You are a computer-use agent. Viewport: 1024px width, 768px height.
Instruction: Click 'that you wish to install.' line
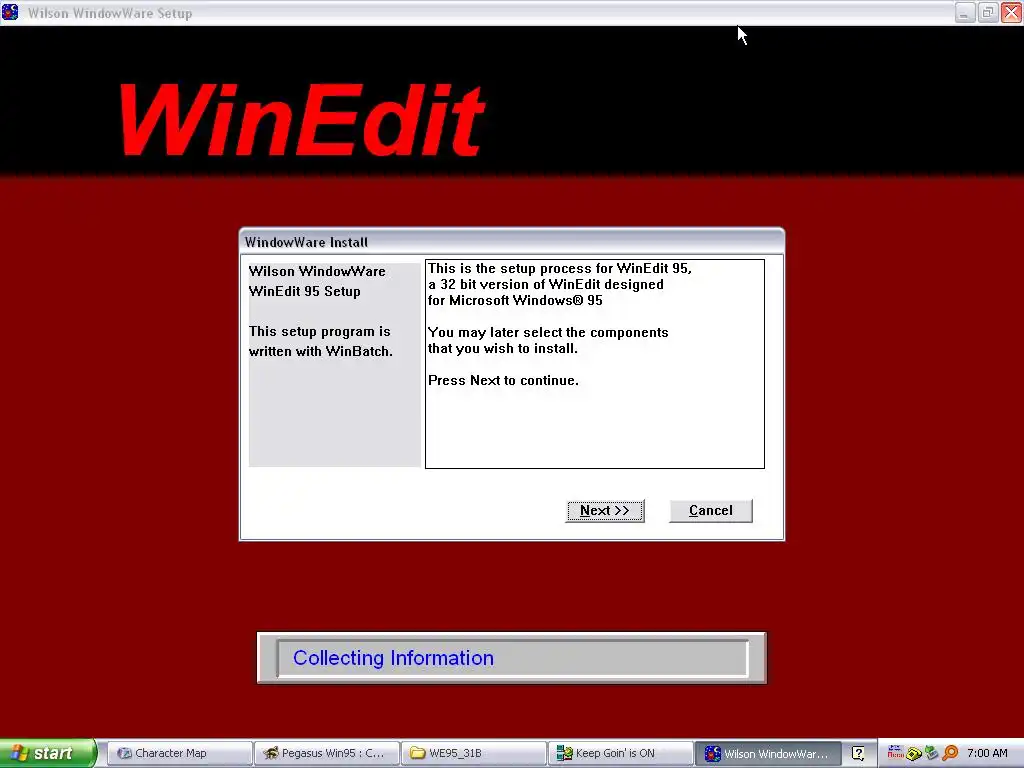(x=503, y=348)
